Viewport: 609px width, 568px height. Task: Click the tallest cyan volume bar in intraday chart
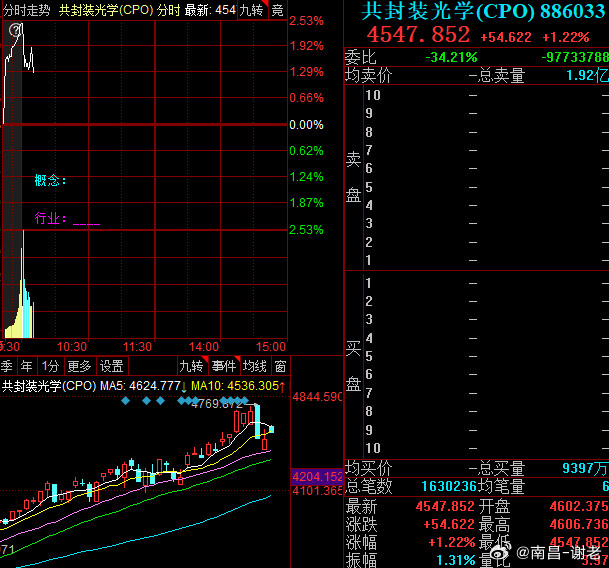[23, 284]
